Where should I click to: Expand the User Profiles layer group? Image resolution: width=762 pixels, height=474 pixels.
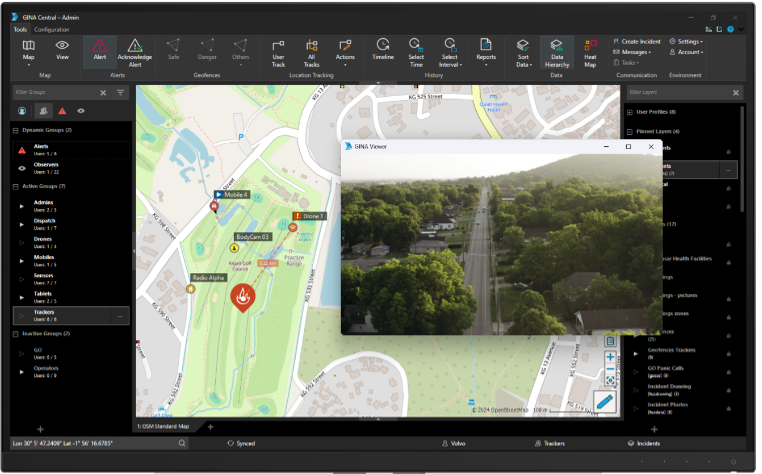630,112
